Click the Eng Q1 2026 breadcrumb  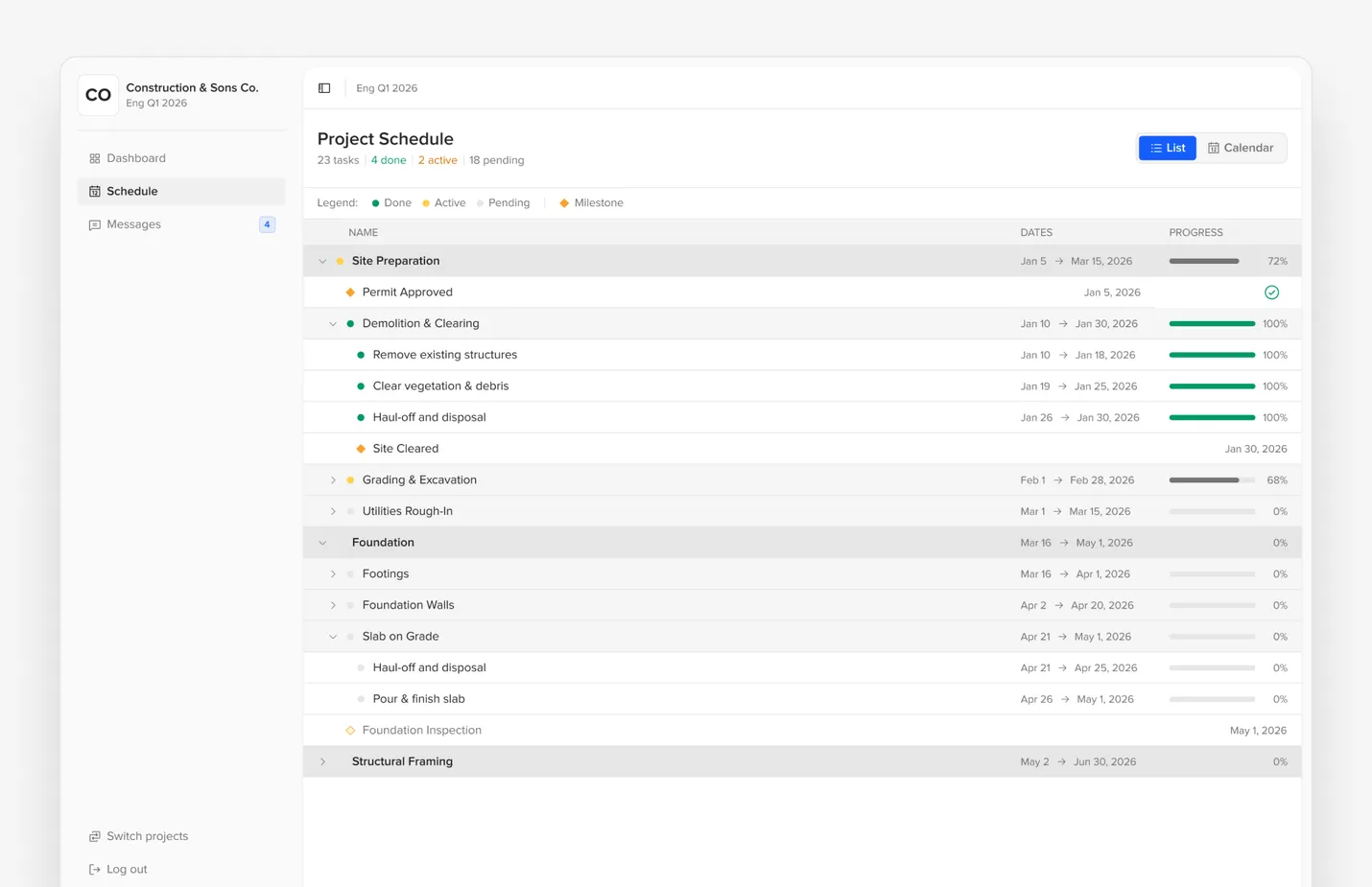tap(387, 88)
